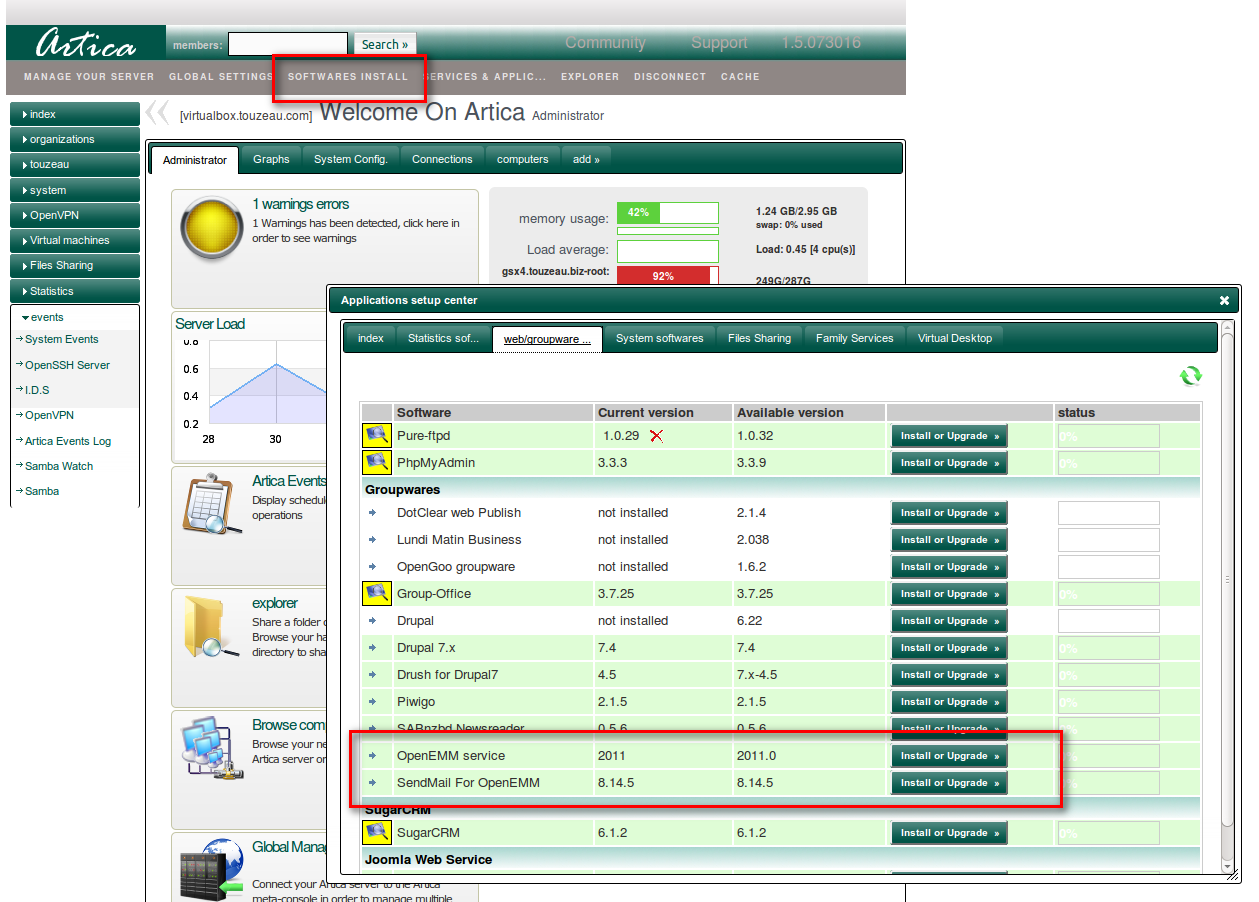Click the Search button
Image resolution: width=1259 pixels, height=902 pixels.
tap(385, 44)
